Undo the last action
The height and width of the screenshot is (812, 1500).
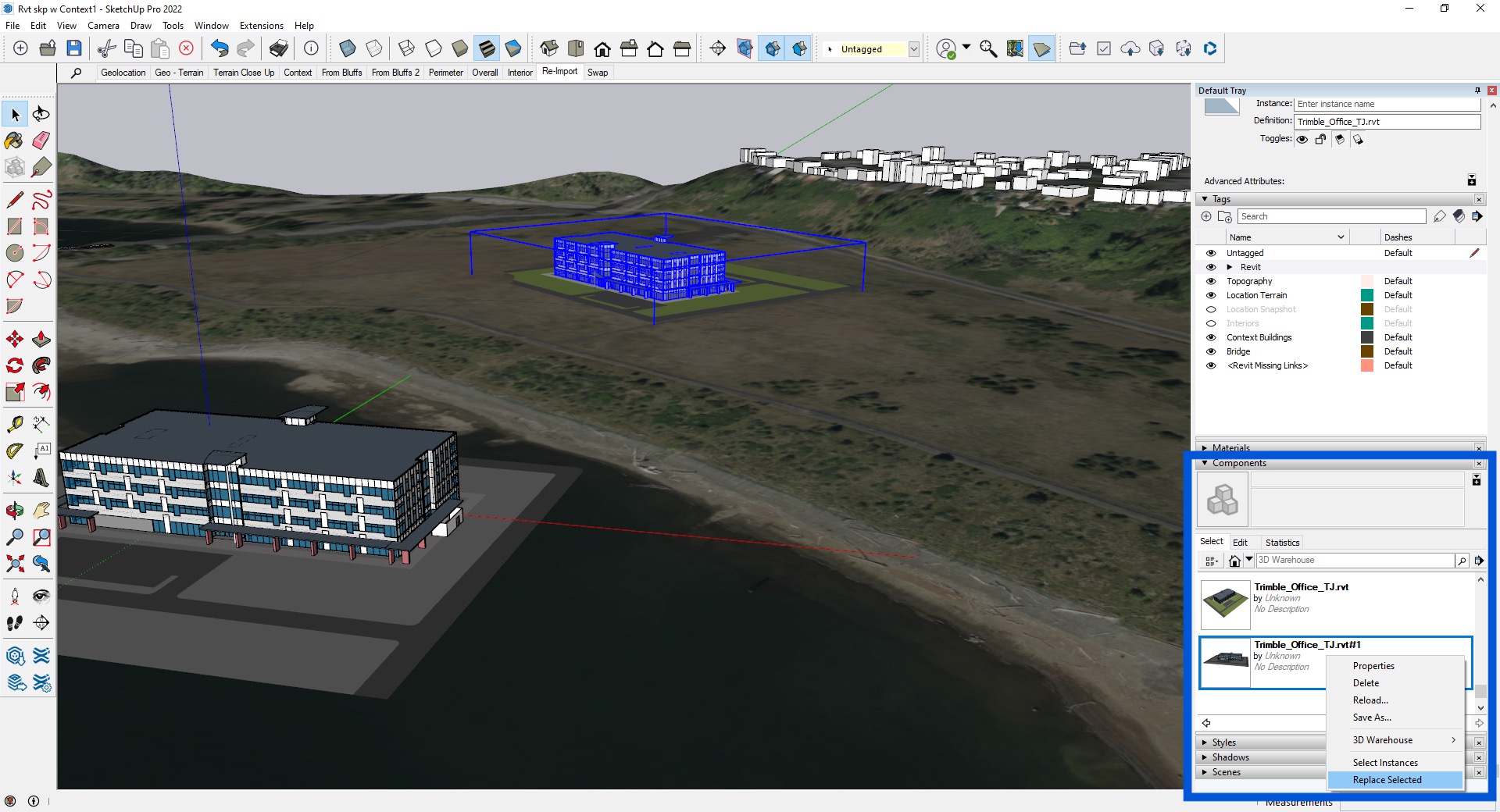[219, 48]
